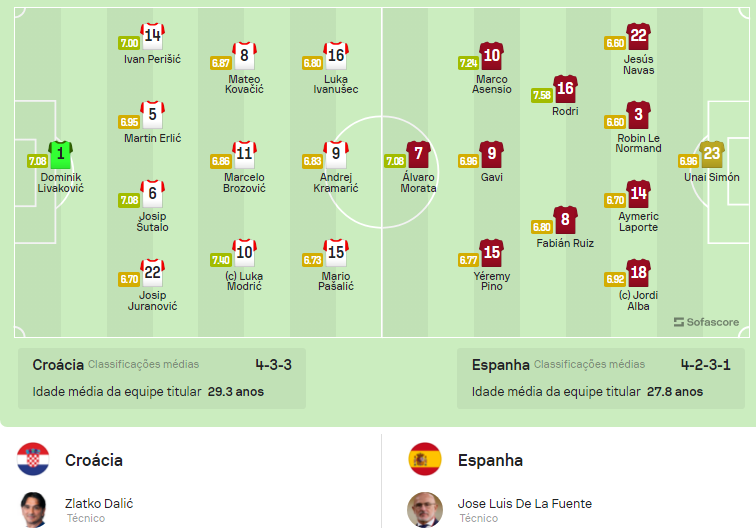Open the Espanha team link
This screenshot has height=528, width=756.
click(x=490, y=460)
